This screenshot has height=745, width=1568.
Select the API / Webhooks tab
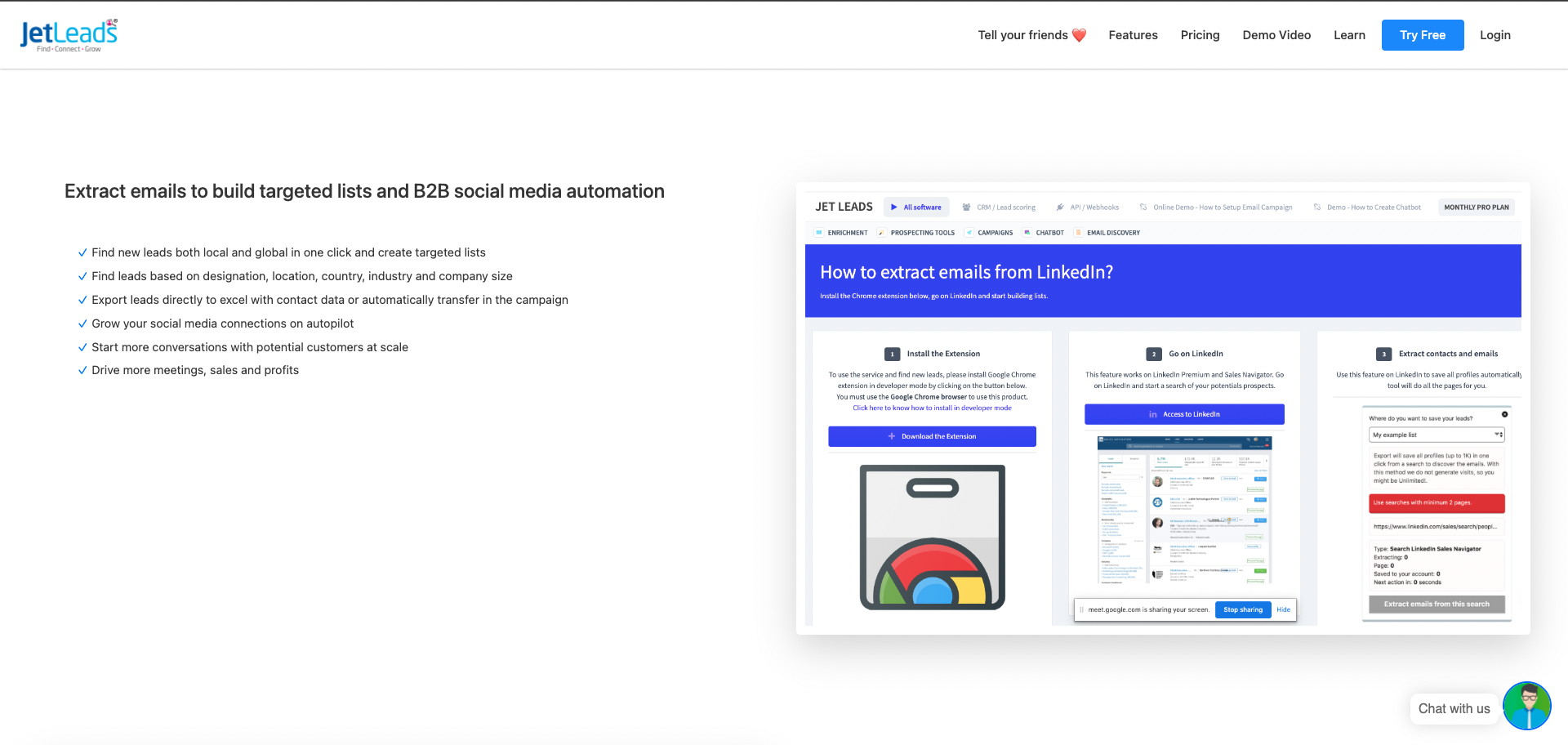point(1088,207)
